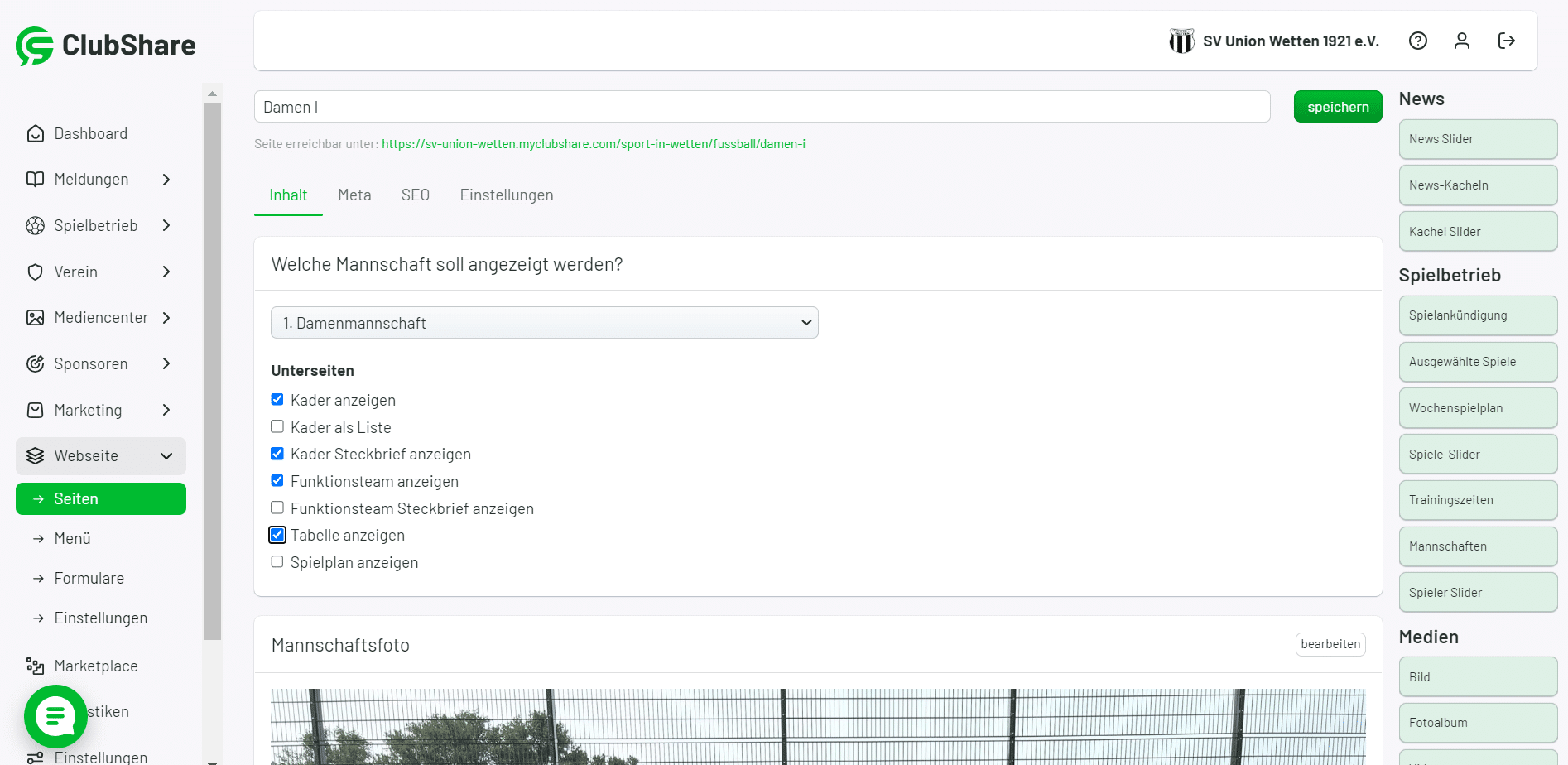Click the sidebar vertical scrollbar thumb
1568x765 pixels.
[212, 371]
